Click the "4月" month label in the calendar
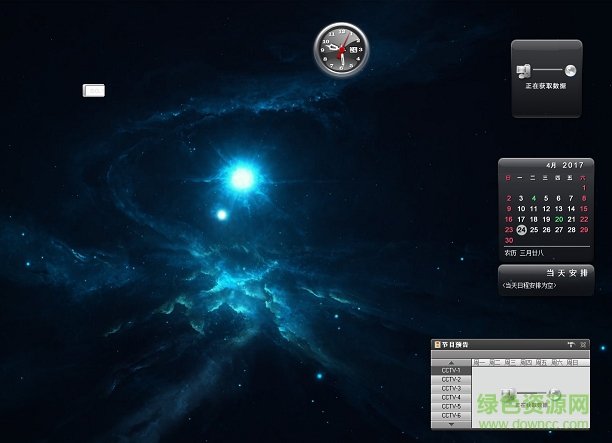 (x=551, y=165)
